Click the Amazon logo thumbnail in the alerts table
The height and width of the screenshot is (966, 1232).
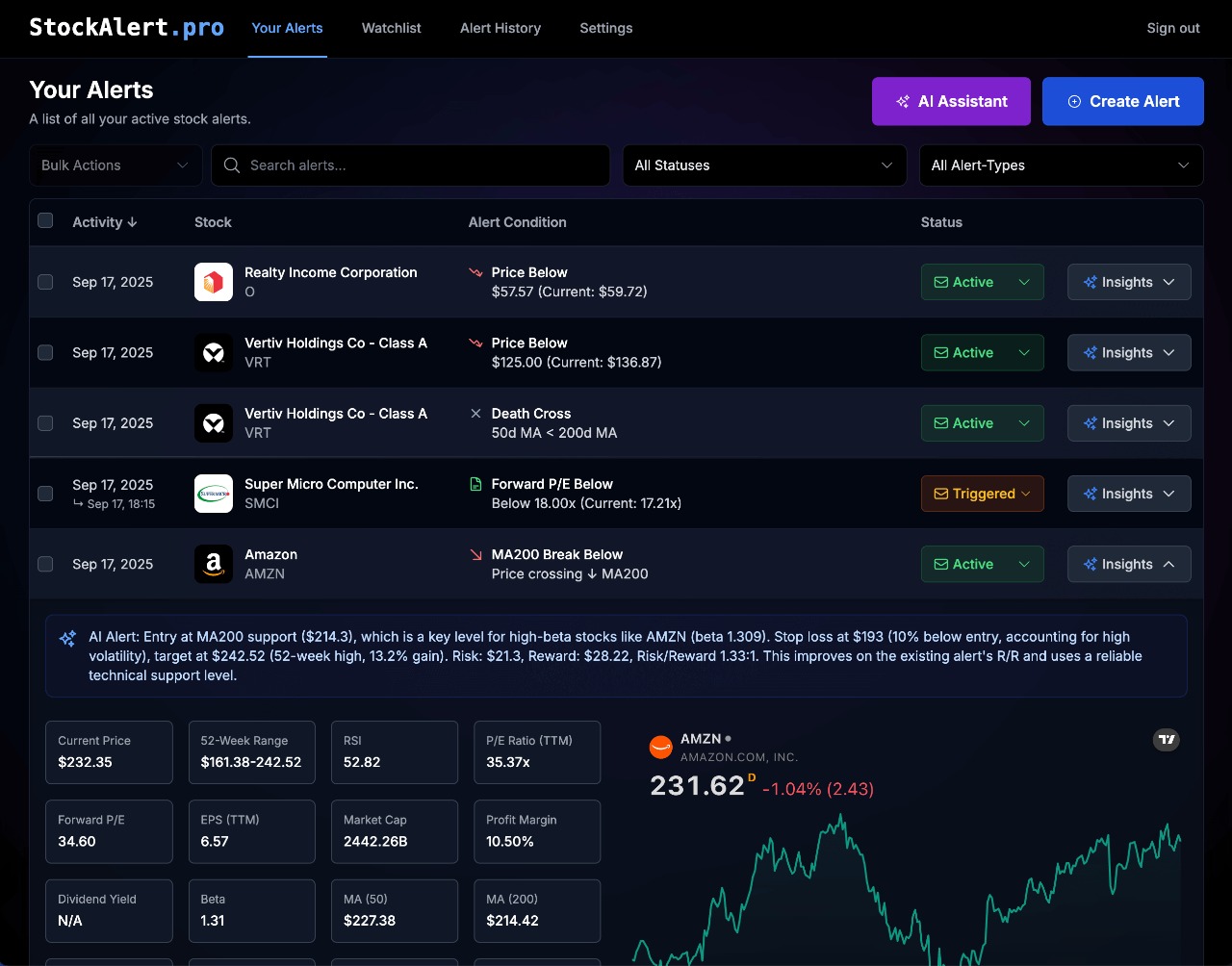[213, 564]
